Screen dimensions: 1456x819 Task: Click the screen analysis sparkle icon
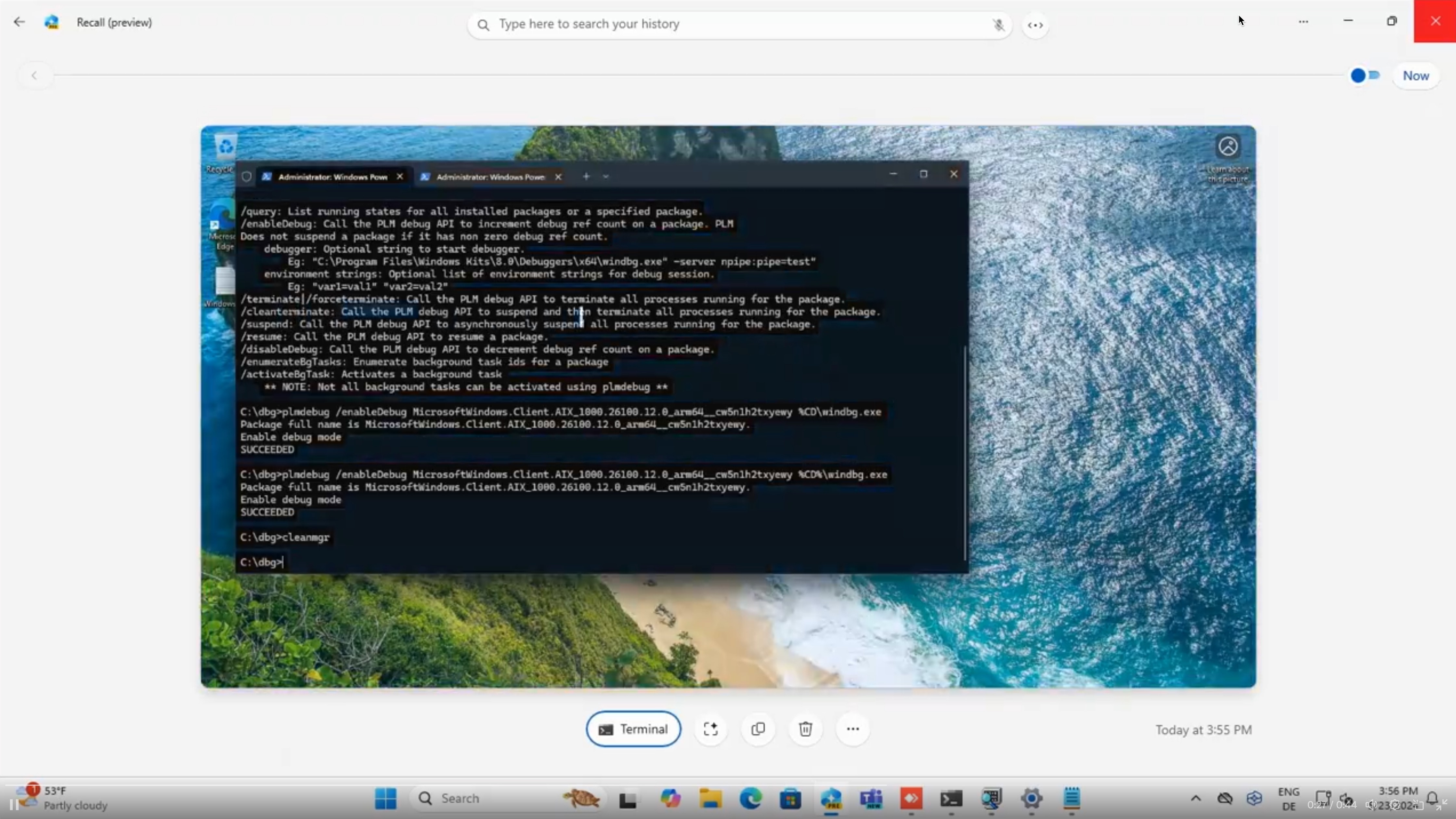pos(710,729)
